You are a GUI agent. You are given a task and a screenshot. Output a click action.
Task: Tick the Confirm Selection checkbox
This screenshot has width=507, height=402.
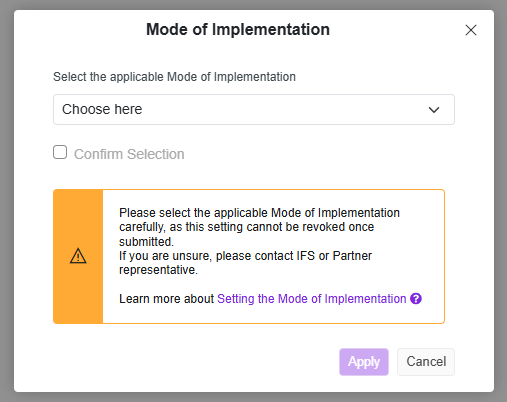coord(60,152)
